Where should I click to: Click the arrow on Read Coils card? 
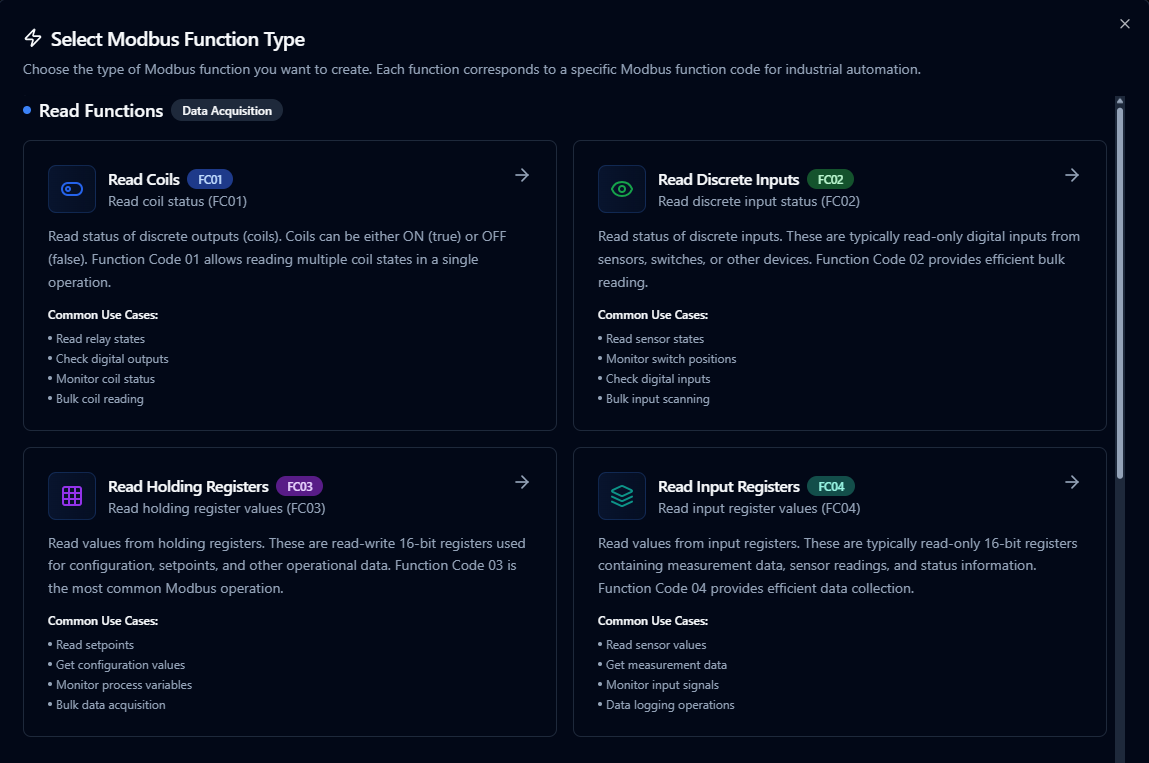522,175
